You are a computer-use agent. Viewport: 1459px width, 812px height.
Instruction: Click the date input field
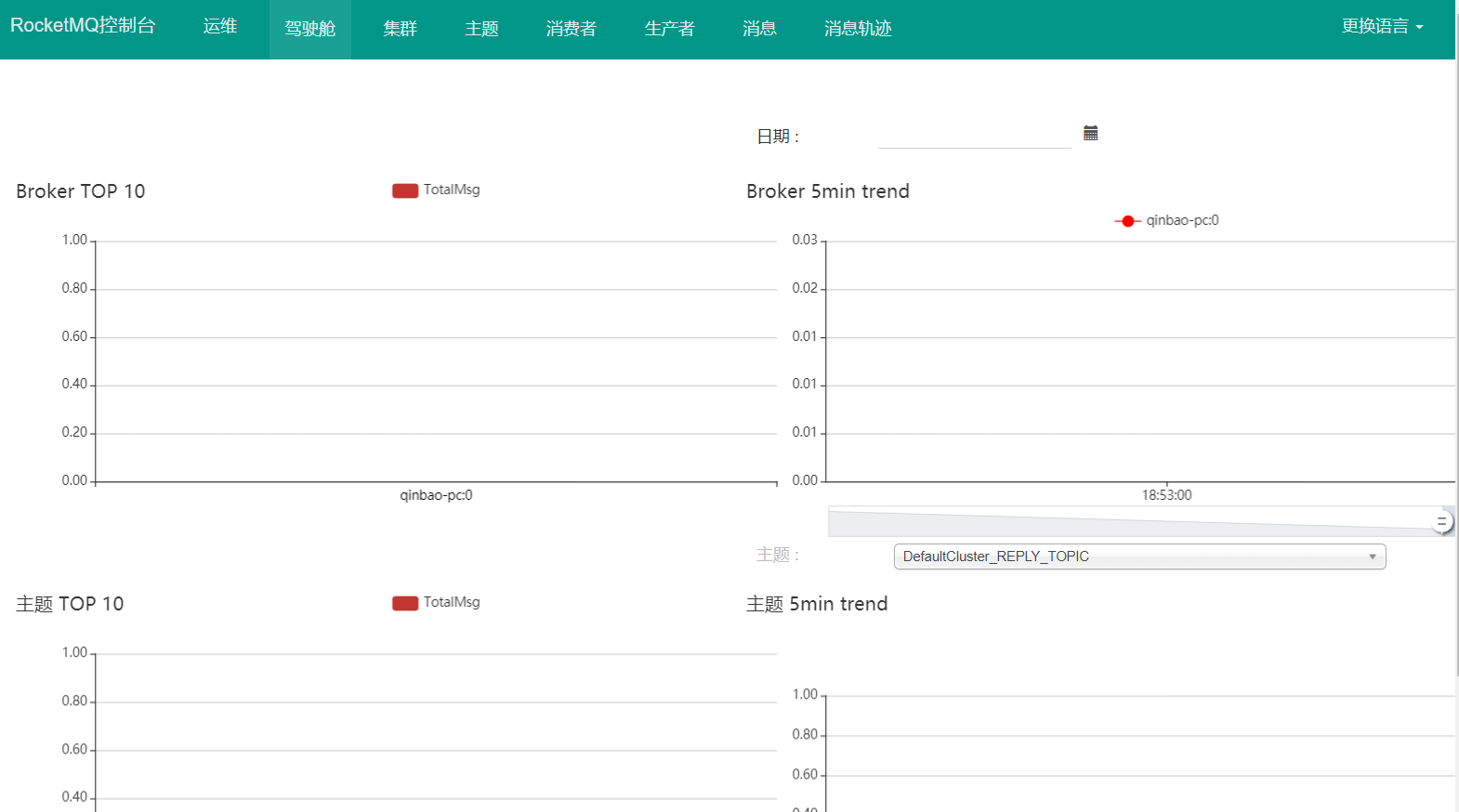click(975, 135)
